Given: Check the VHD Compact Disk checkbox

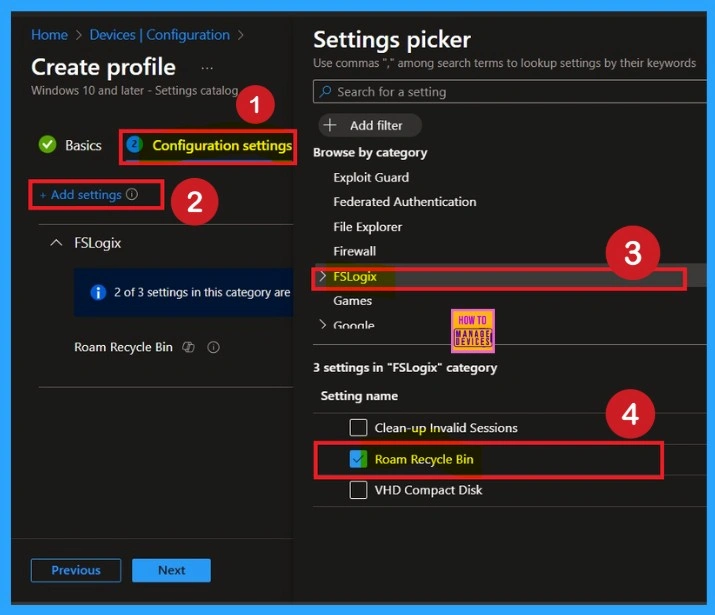Looking at the screenshot, I should coord(358,491).
